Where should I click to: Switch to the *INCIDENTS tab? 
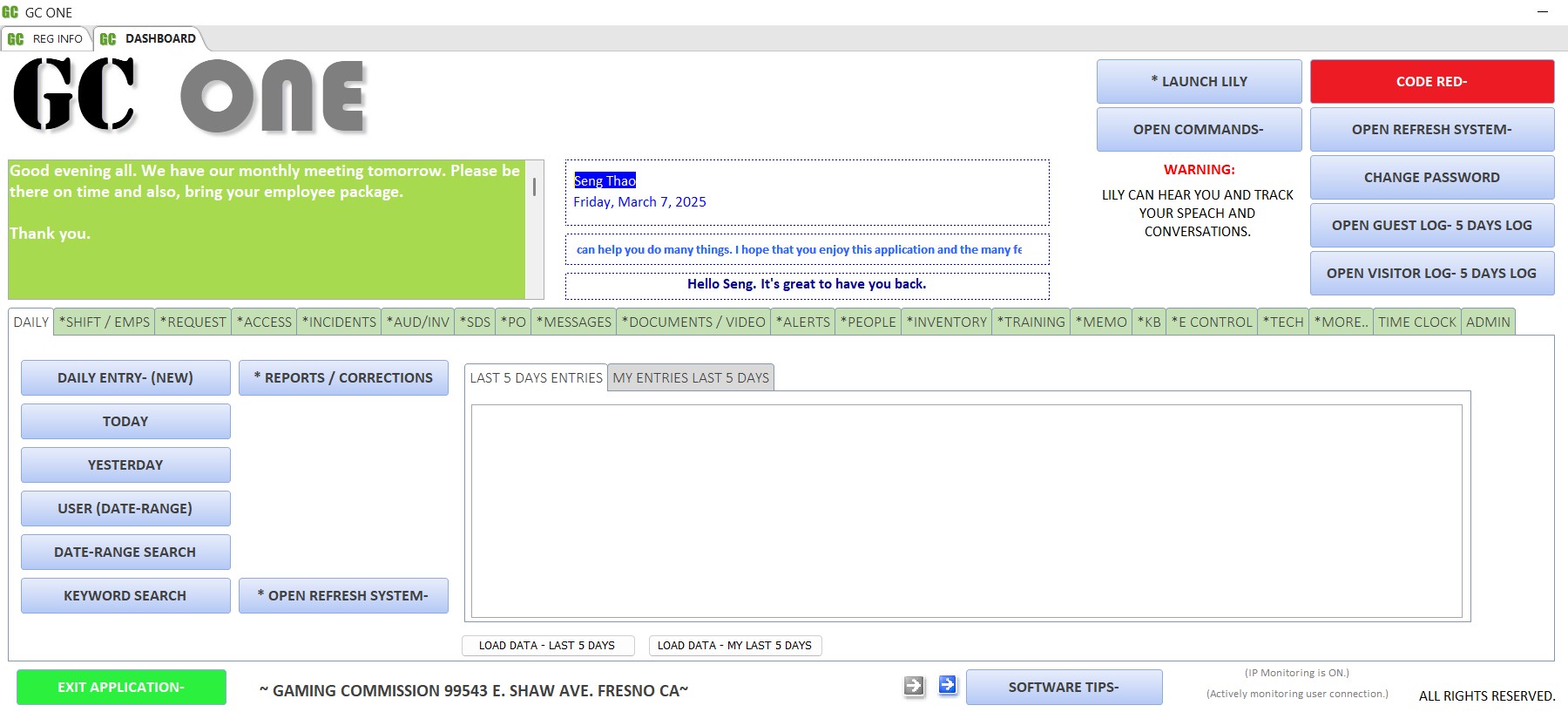pos(339,322)
